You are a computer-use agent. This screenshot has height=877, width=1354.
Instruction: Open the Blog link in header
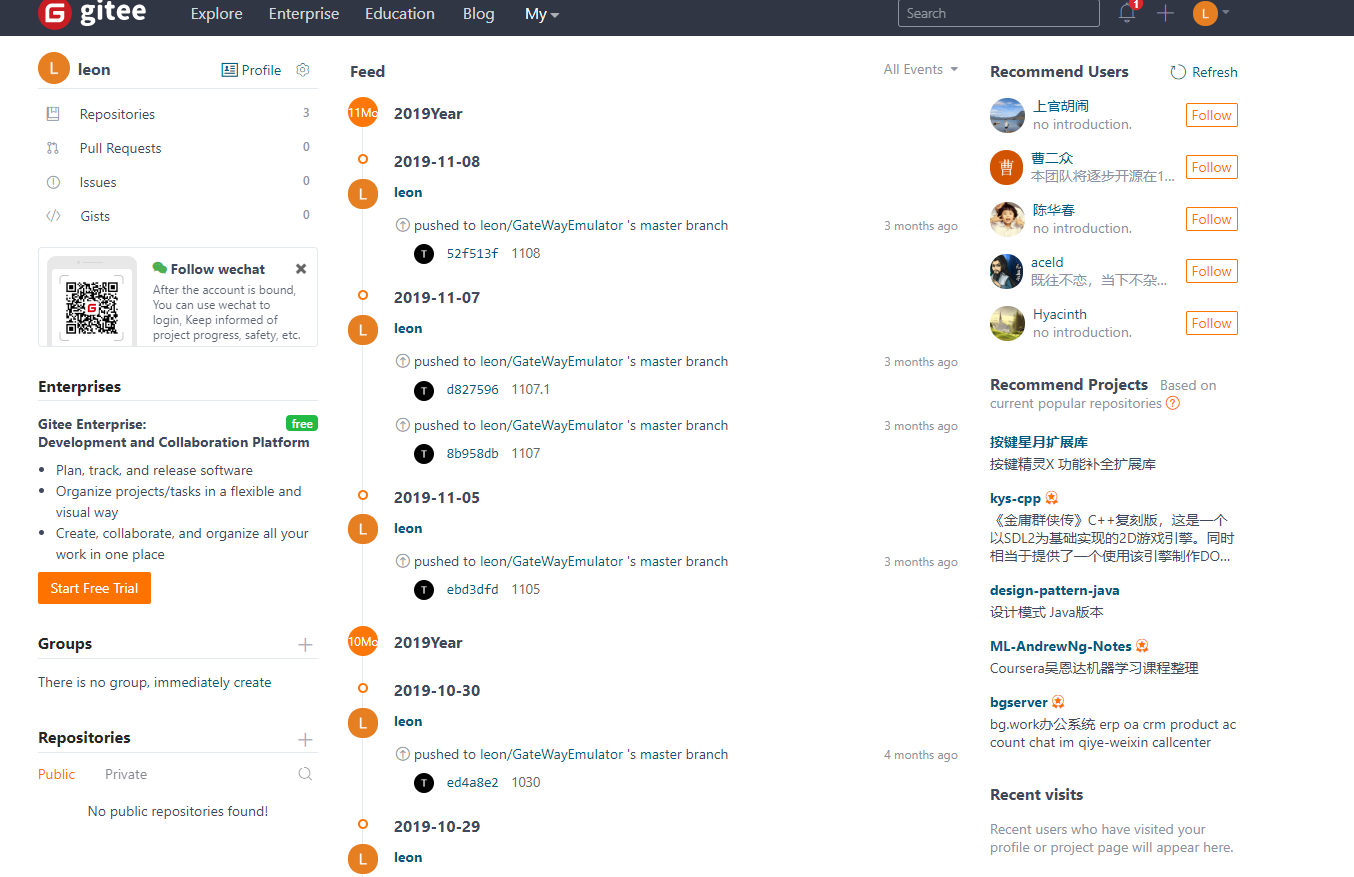479,14
